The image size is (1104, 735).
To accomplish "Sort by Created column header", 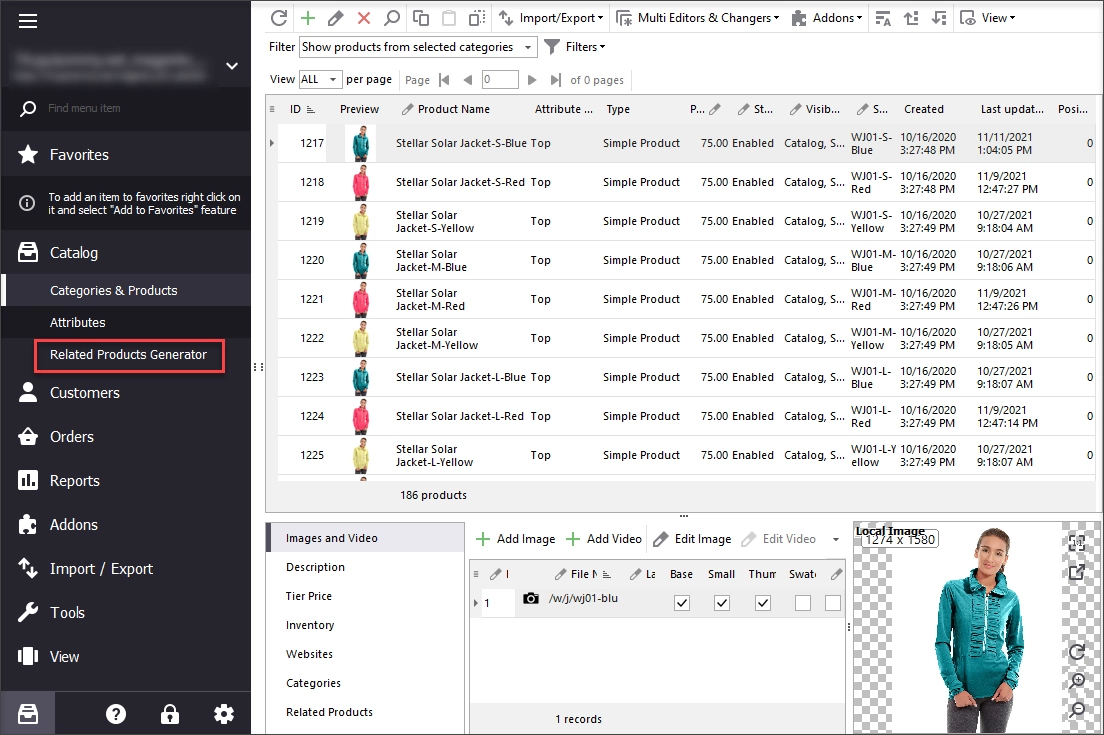I will pos(924,109).
